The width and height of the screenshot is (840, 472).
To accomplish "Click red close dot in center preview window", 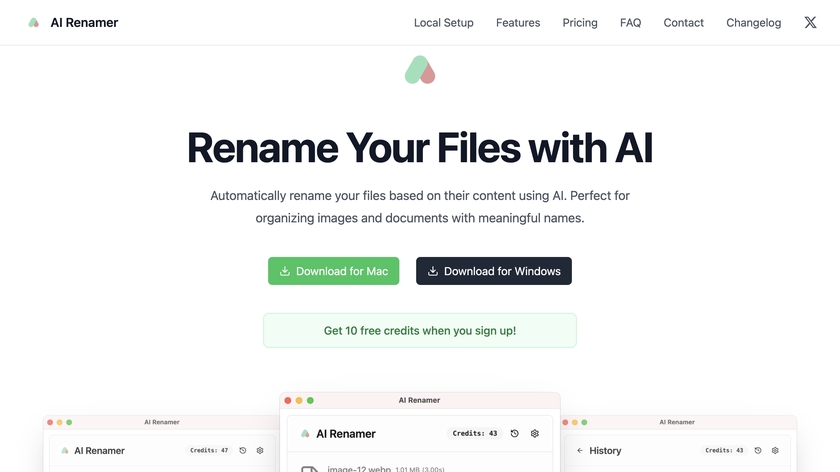I will point(288,400).
